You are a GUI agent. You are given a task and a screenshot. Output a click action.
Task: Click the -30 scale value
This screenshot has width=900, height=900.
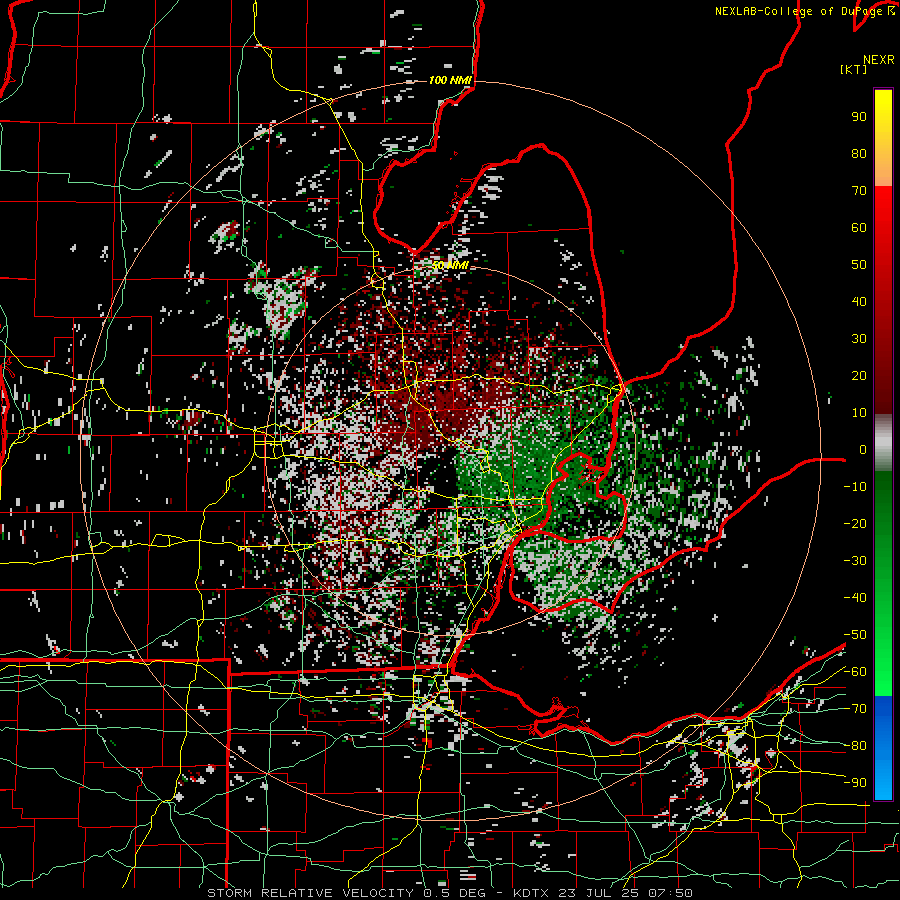coord(855,561)
